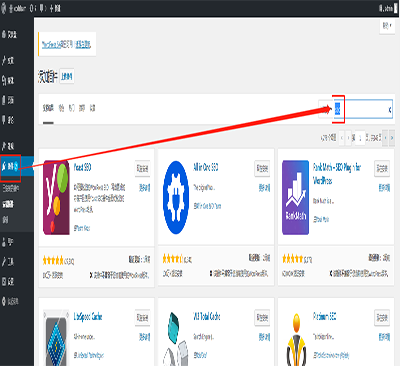Open the Premium SEO title link
The height and width of the screenshot is (366, 400).
tap(324, 316)
